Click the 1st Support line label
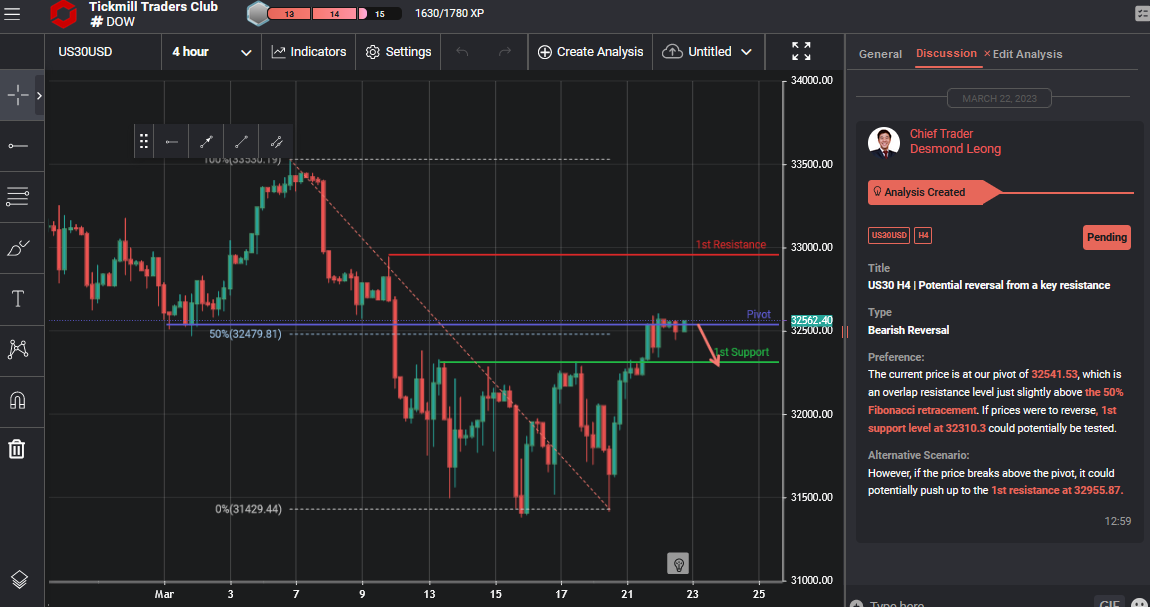The image size is (1150, 607). click(741, 353)
